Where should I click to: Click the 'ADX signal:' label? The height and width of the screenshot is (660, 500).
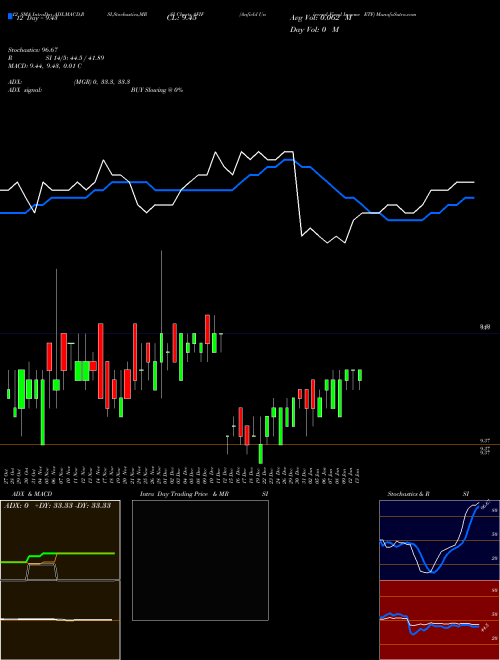24,90
